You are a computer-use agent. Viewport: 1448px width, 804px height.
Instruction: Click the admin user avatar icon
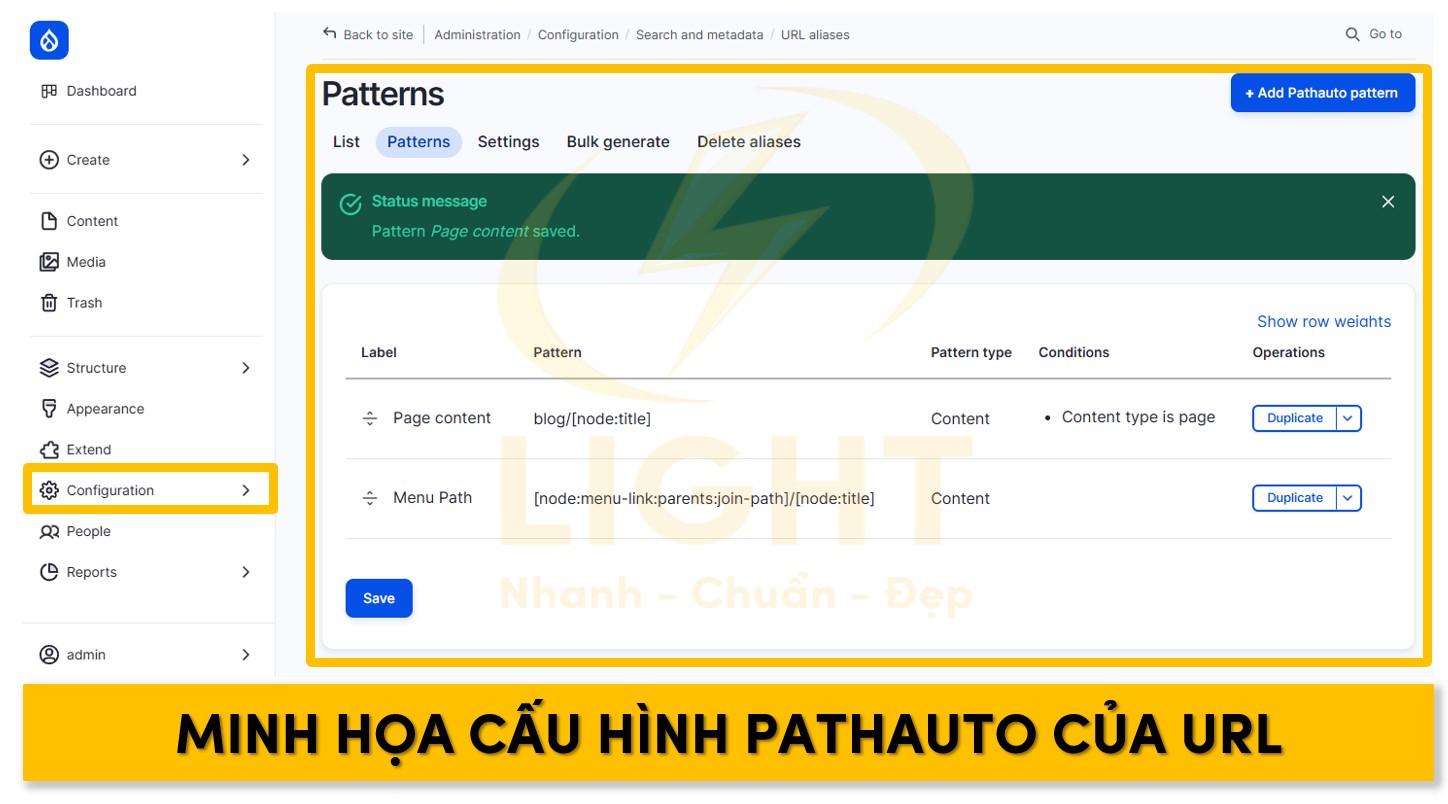[x=49, y=655]
